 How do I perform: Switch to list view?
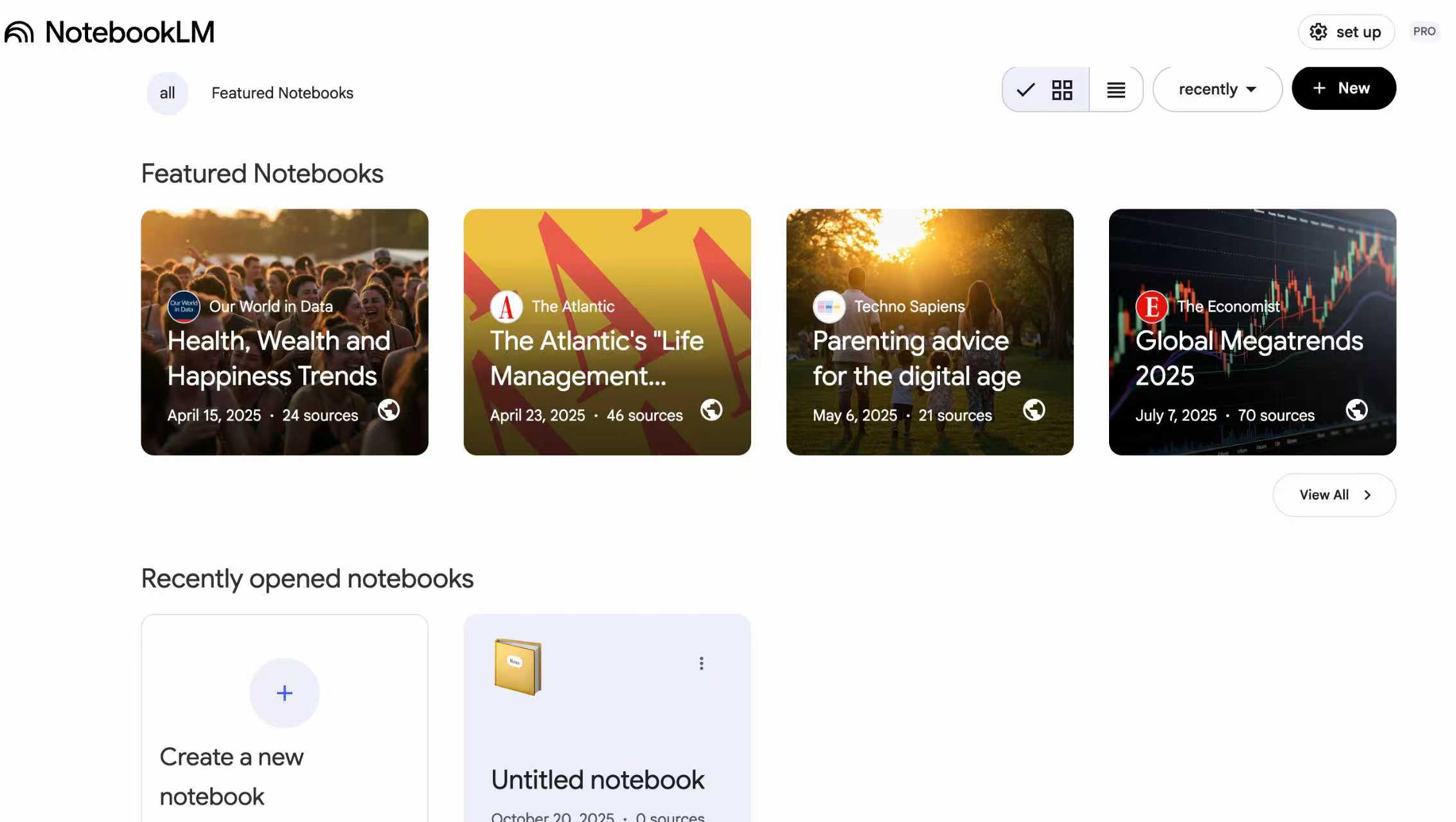(x=1116, y=89)
